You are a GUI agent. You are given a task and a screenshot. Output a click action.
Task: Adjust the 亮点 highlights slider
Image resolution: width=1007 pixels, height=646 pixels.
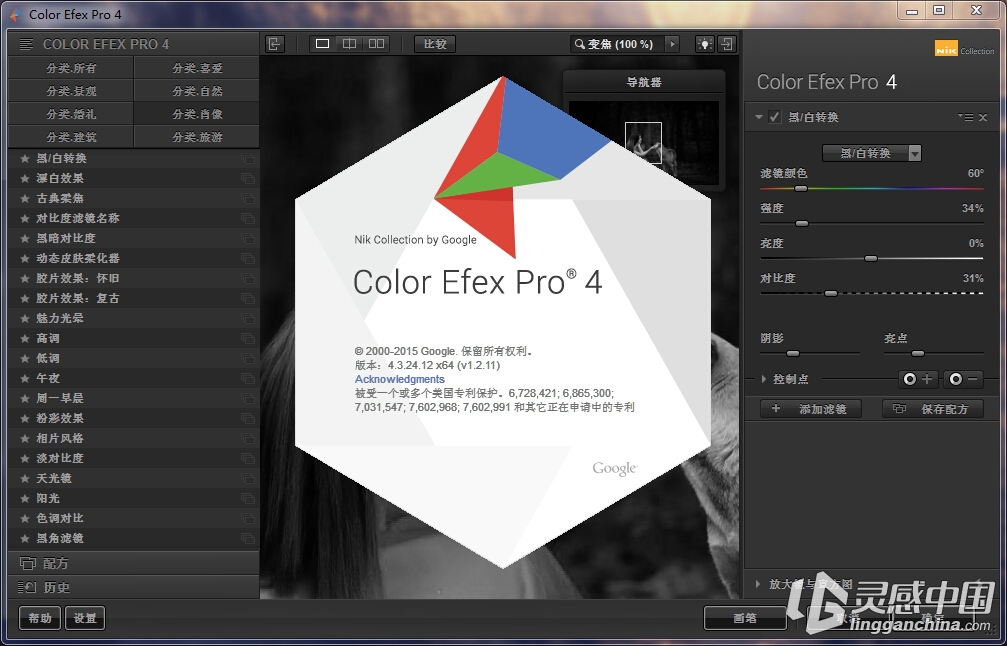(918, 353)
